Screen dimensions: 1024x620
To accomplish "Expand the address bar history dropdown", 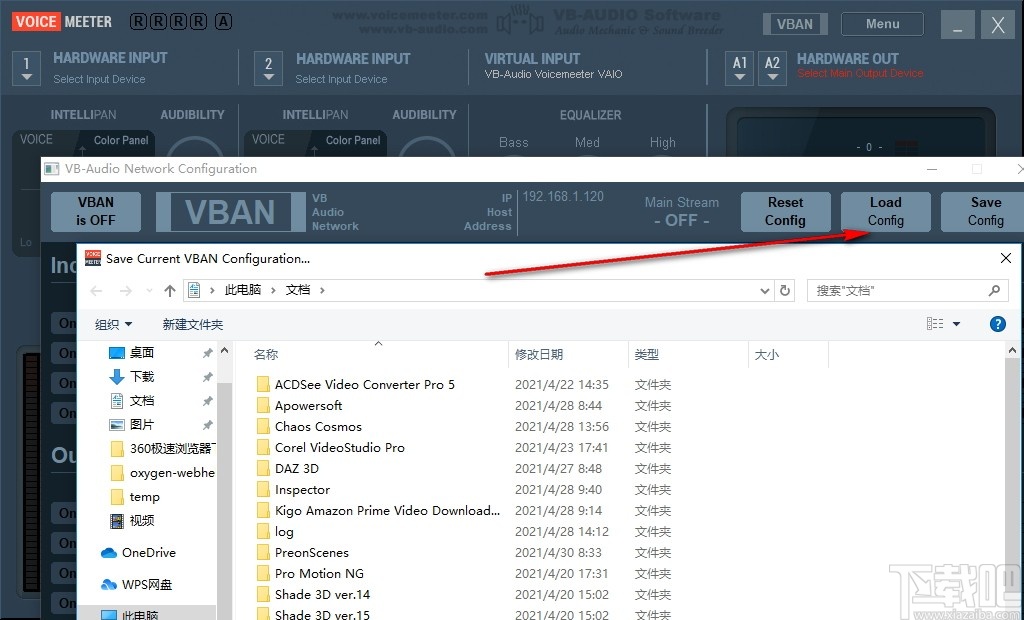I will pyautogui.click(x=765, y=291).
